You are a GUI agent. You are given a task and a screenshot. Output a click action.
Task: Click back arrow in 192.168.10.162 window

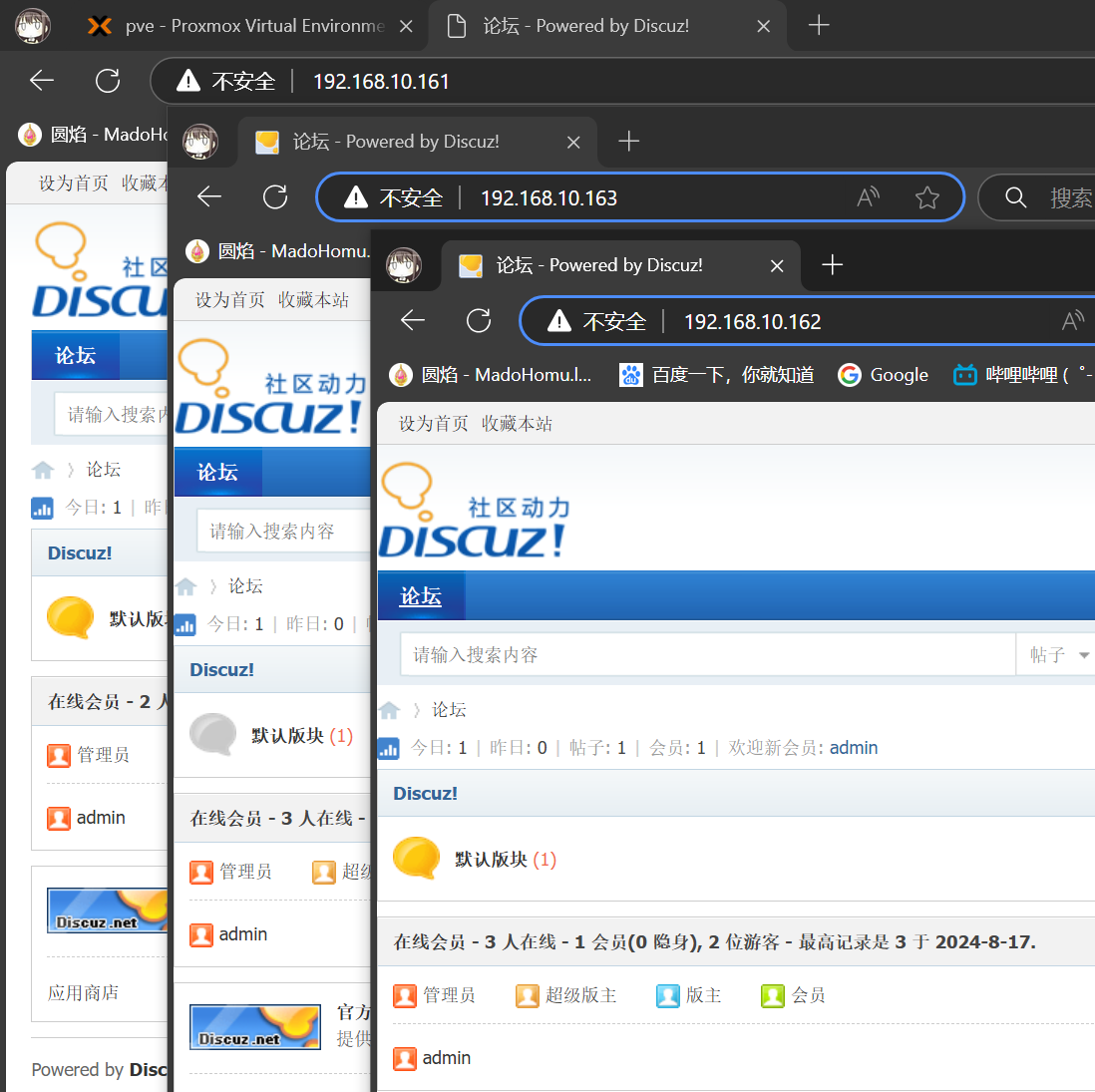413,320
